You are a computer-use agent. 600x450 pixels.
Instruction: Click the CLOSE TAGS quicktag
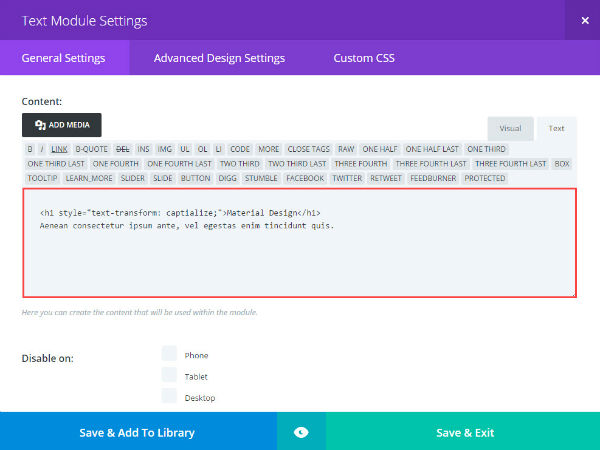(x=308, y=149)
